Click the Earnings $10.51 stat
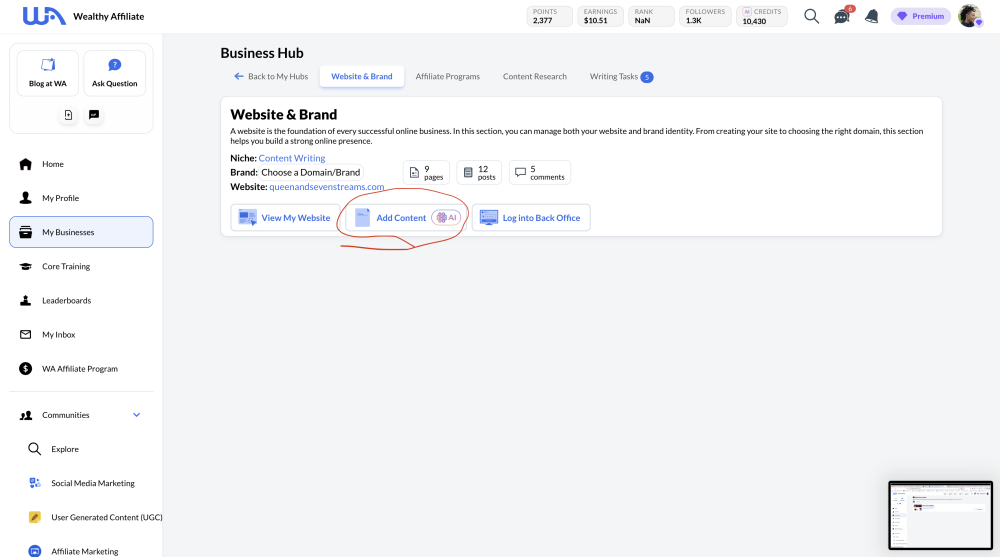The image size is (1000, 557). (x=600, y=16)
